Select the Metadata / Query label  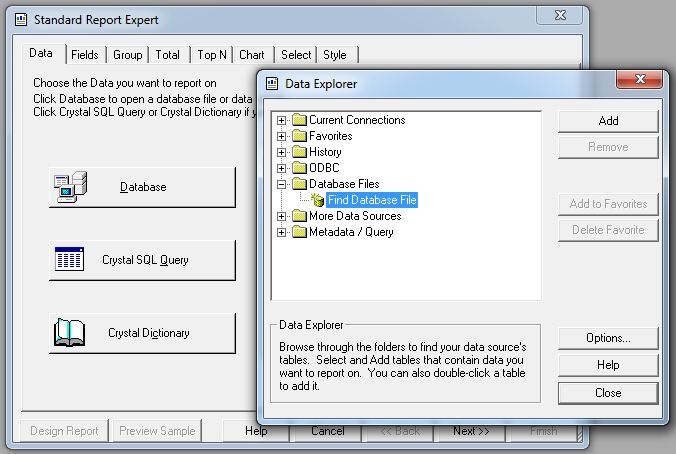351,232
